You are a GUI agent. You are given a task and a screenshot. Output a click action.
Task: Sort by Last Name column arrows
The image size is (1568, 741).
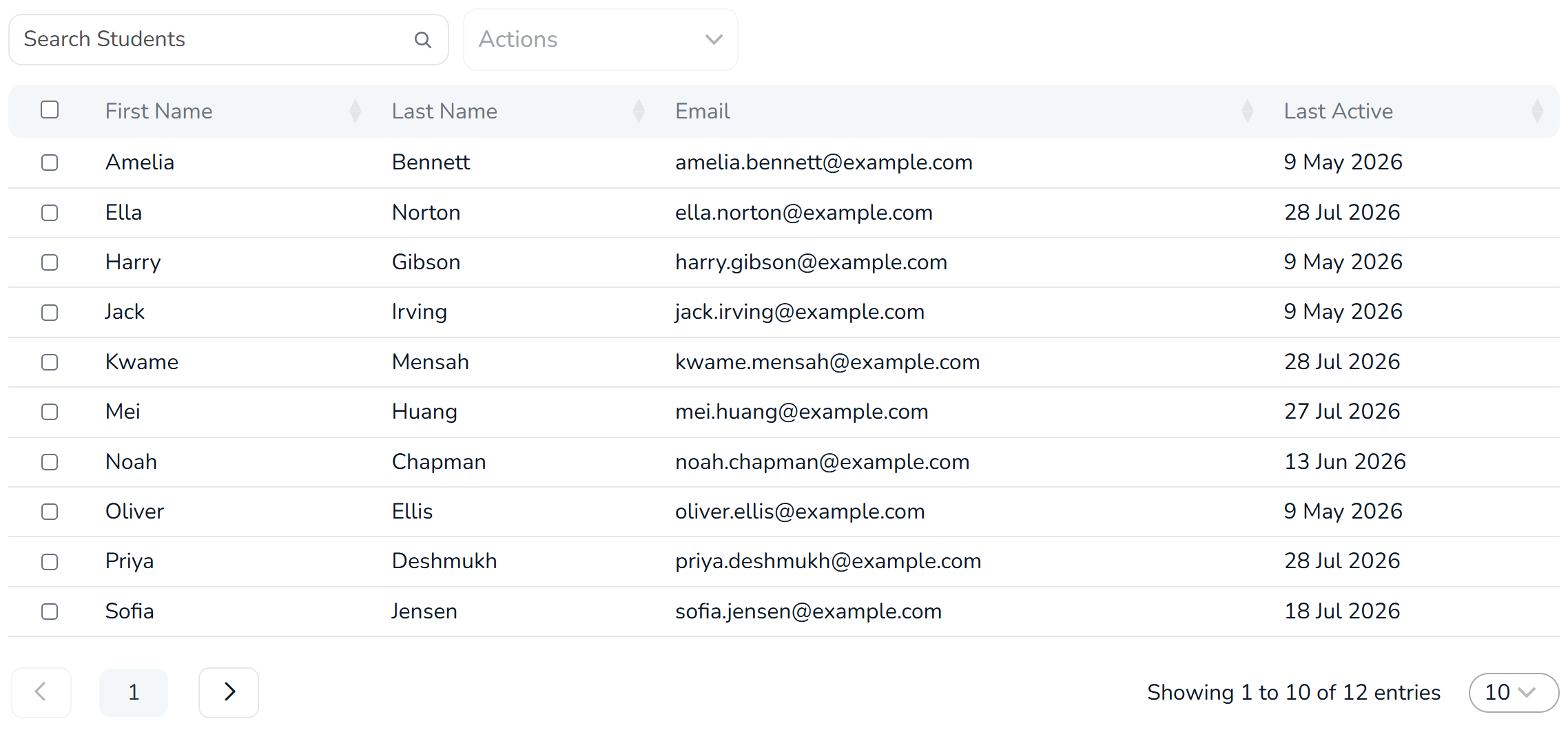(639, 111)
